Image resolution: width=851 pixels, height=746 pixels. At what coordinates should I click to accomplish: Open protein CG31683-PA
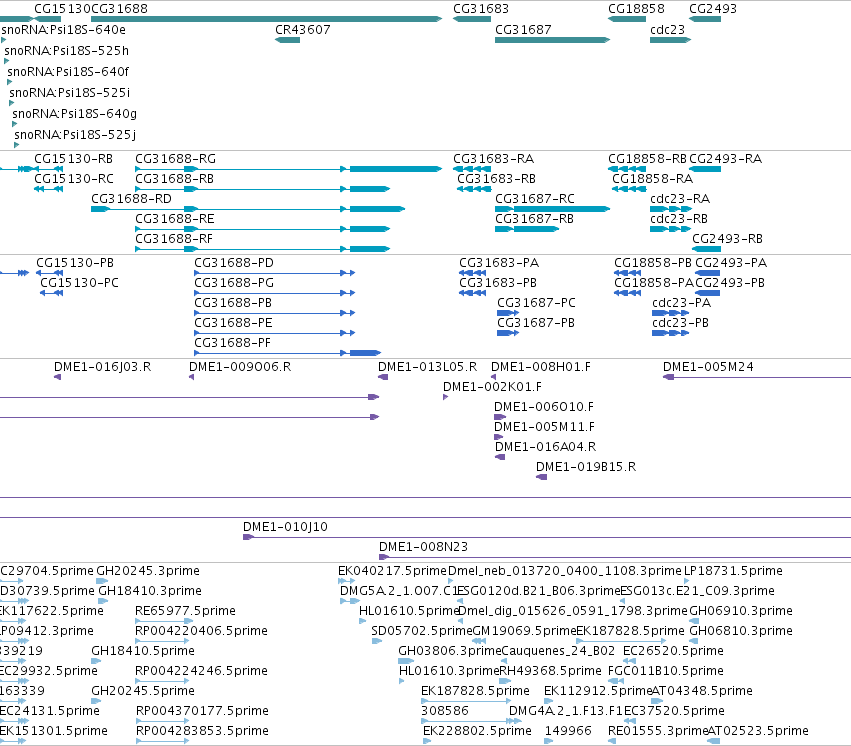pos(472,273)
